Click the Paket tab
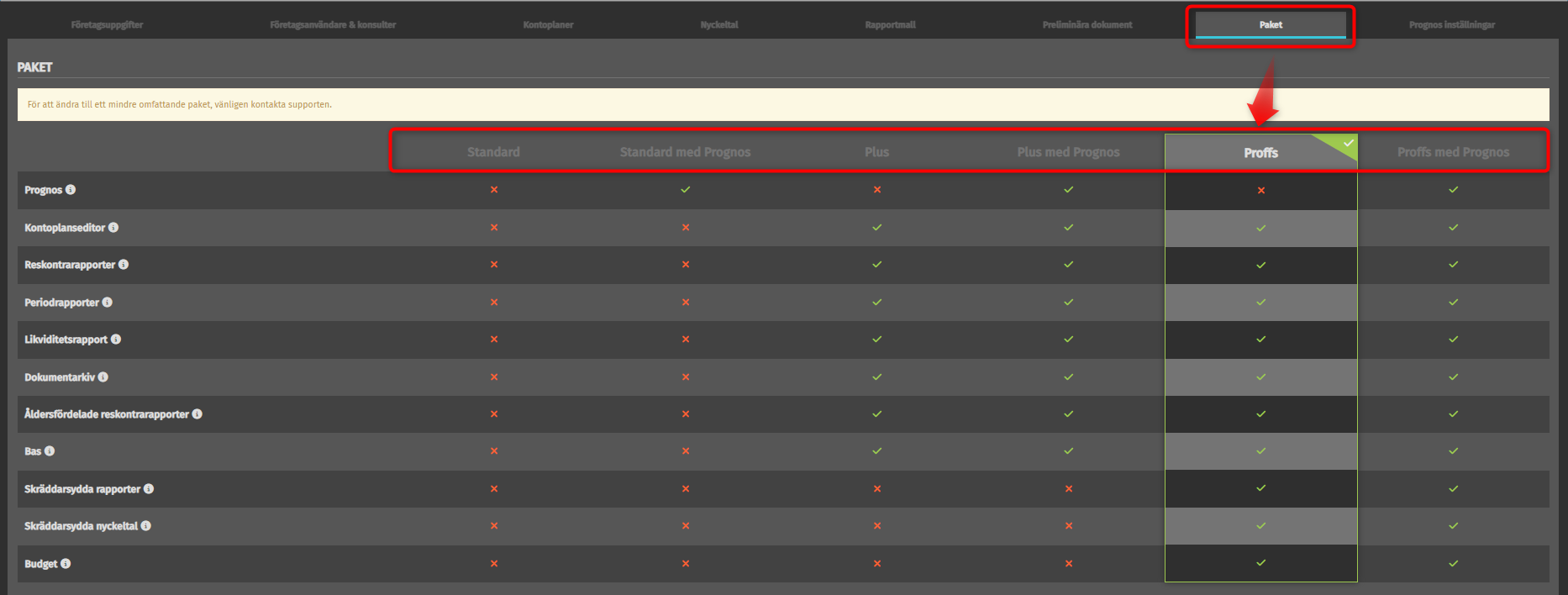Image resolution: width=1568 pixels, height=595 pixels. 1271,25
